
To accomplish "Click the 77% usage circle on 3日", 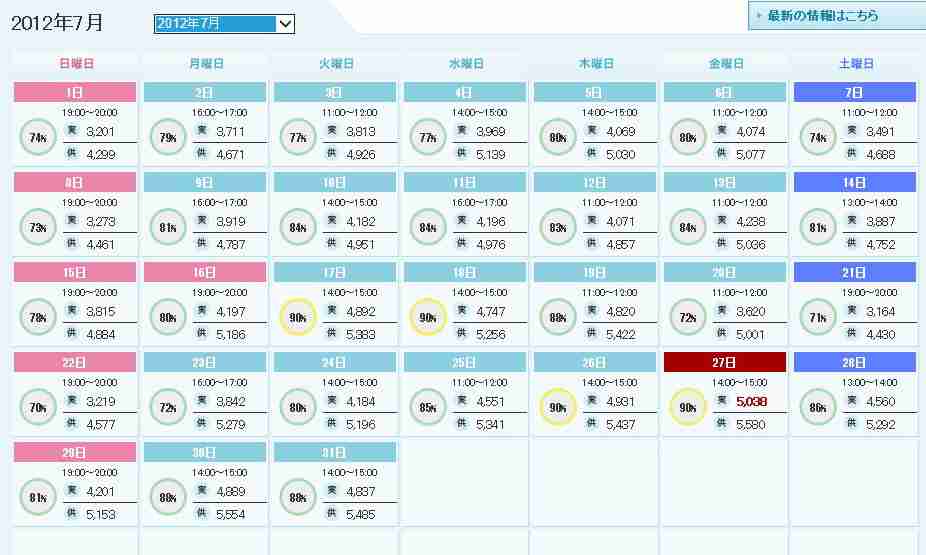I will point(298,138).
